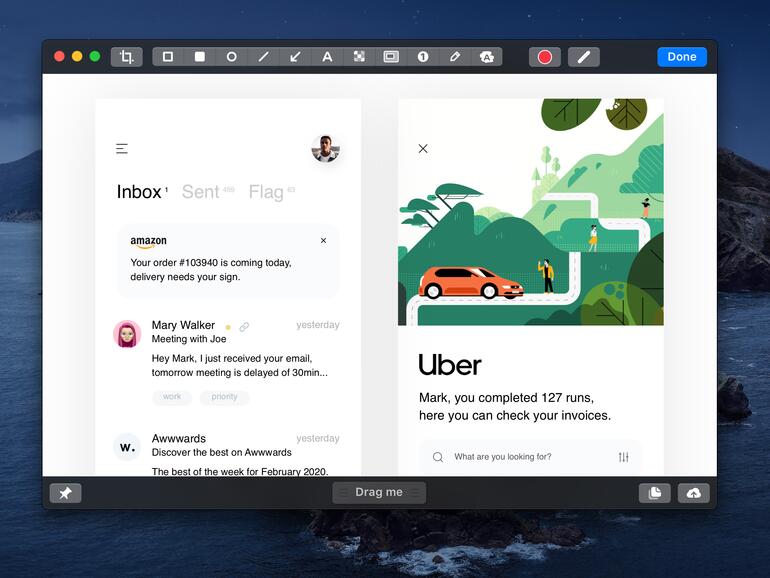Click 'Mark, you completed 127 runs' text
Viewport: 770px width, 578px height.
click(x=506, y=397)
